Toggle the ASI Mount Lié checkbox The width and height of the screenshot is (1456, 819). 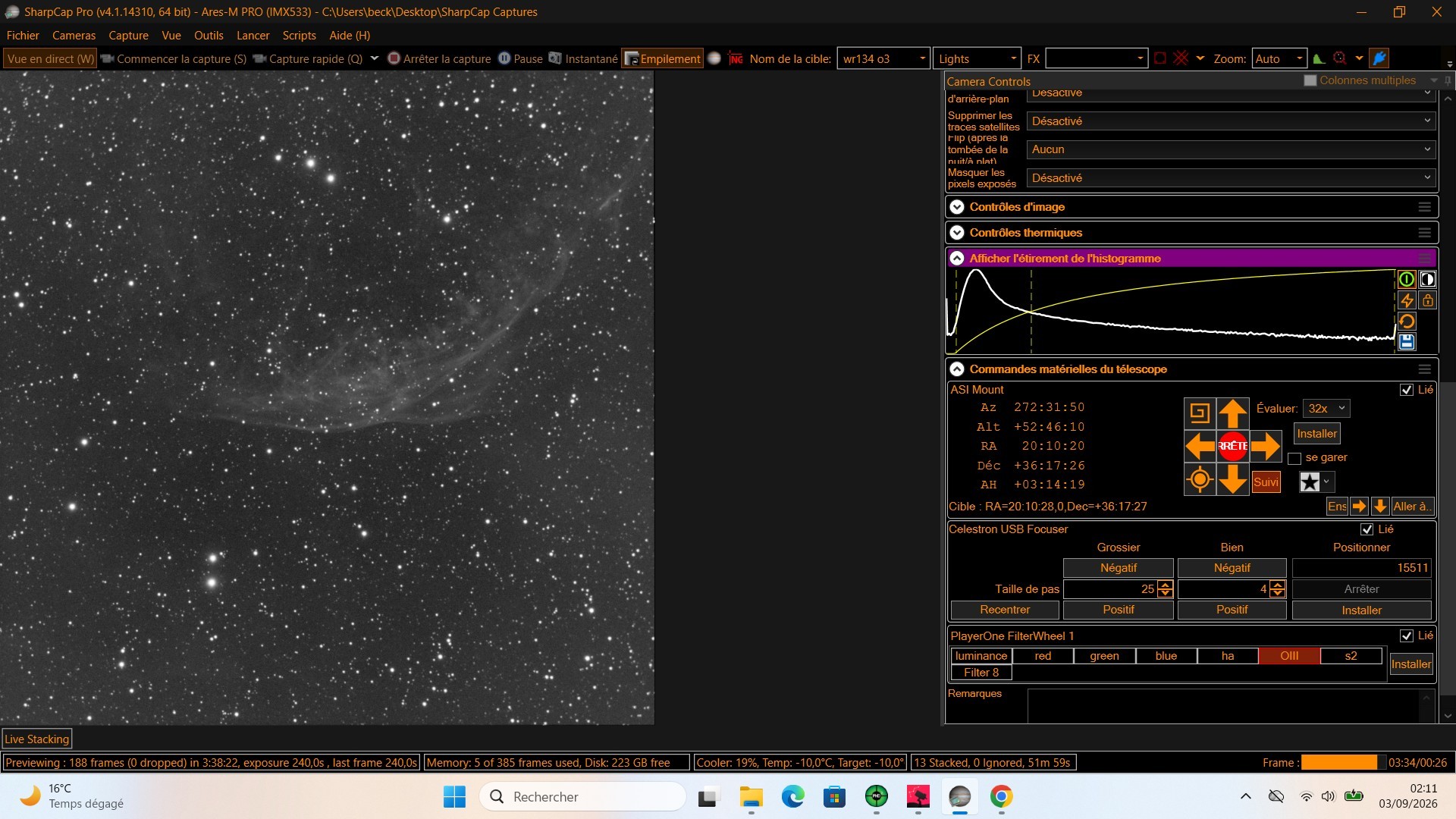(1407, 390)
